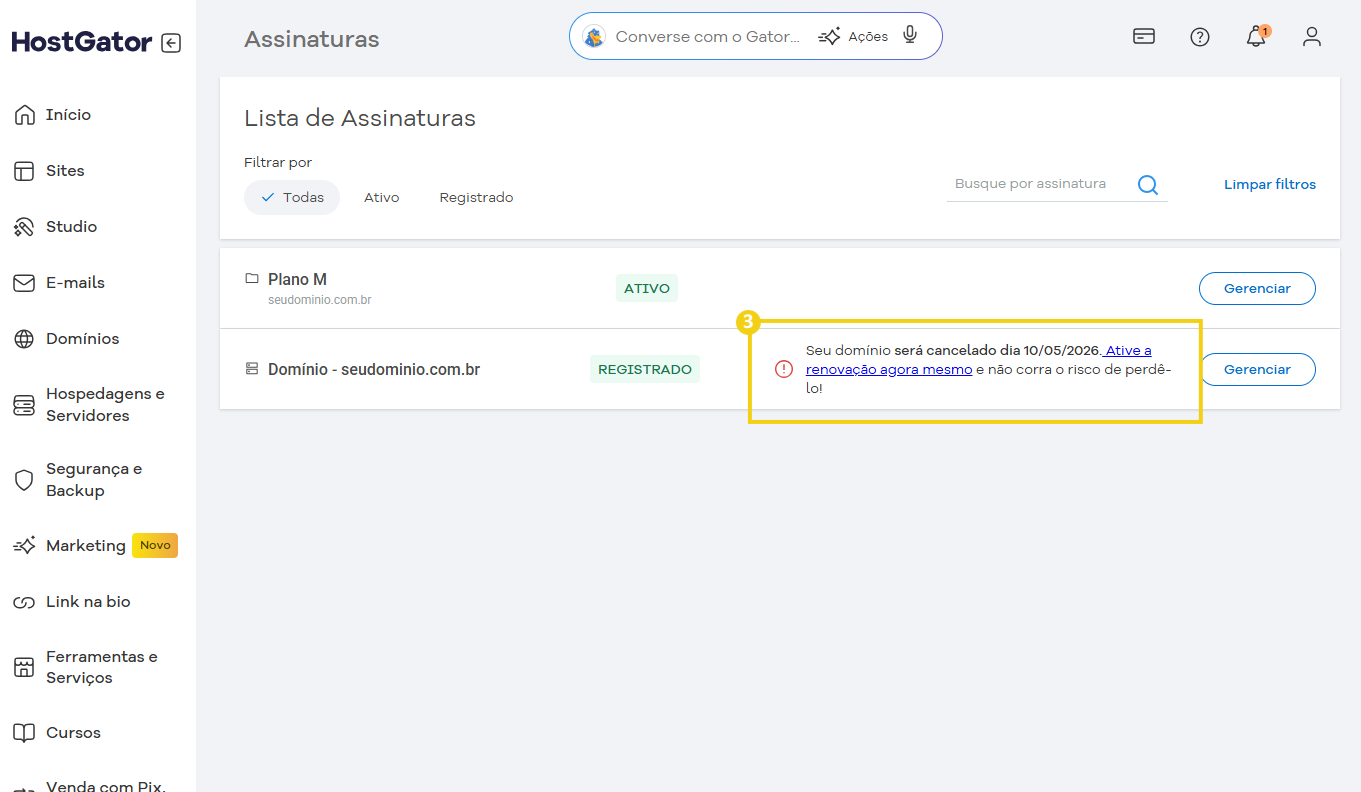Image resolution: width=1361 pixels, height=792 pixels.
Task: Click Gerenciar for the seudominio.com.br domain
Action: click(x=1257, y=369)
